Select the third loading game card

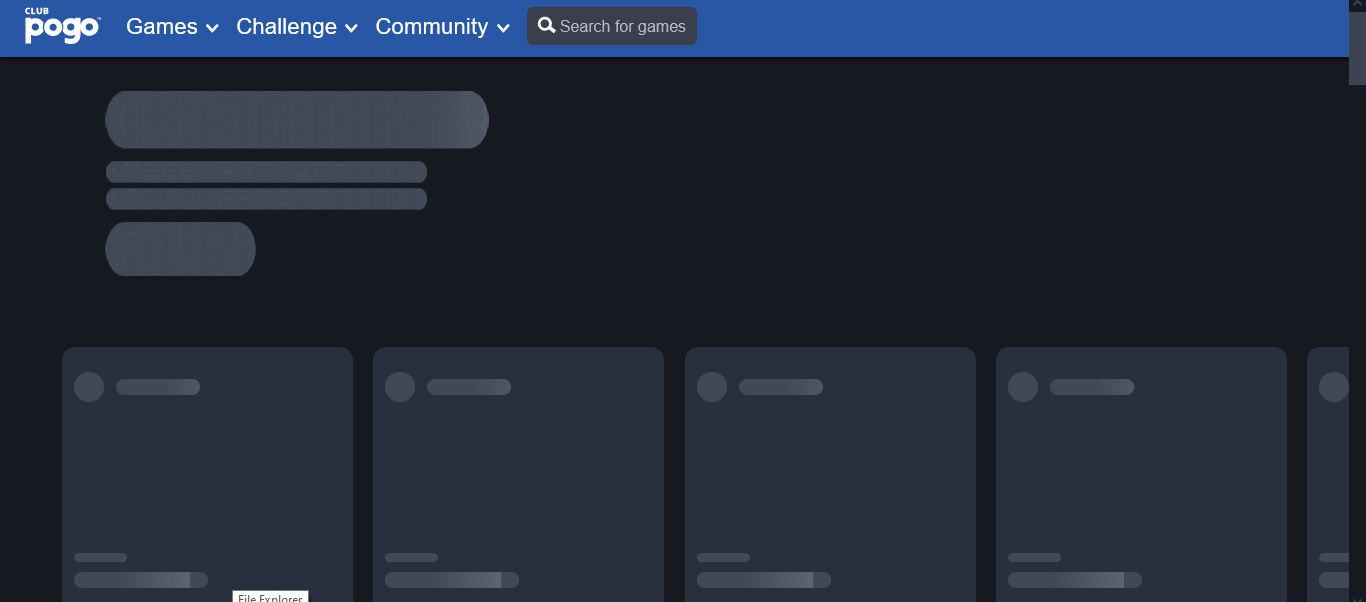coord(830,470)
